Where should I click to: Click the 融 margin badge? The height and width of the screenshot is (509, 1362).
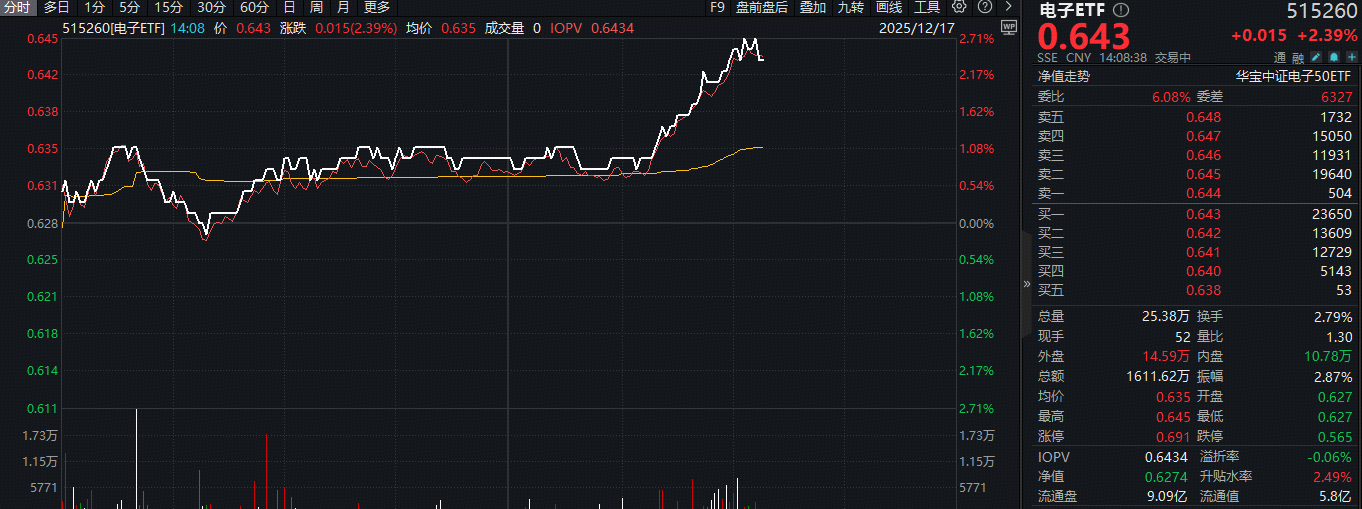pyautogui.click(x=1298, y=58)
